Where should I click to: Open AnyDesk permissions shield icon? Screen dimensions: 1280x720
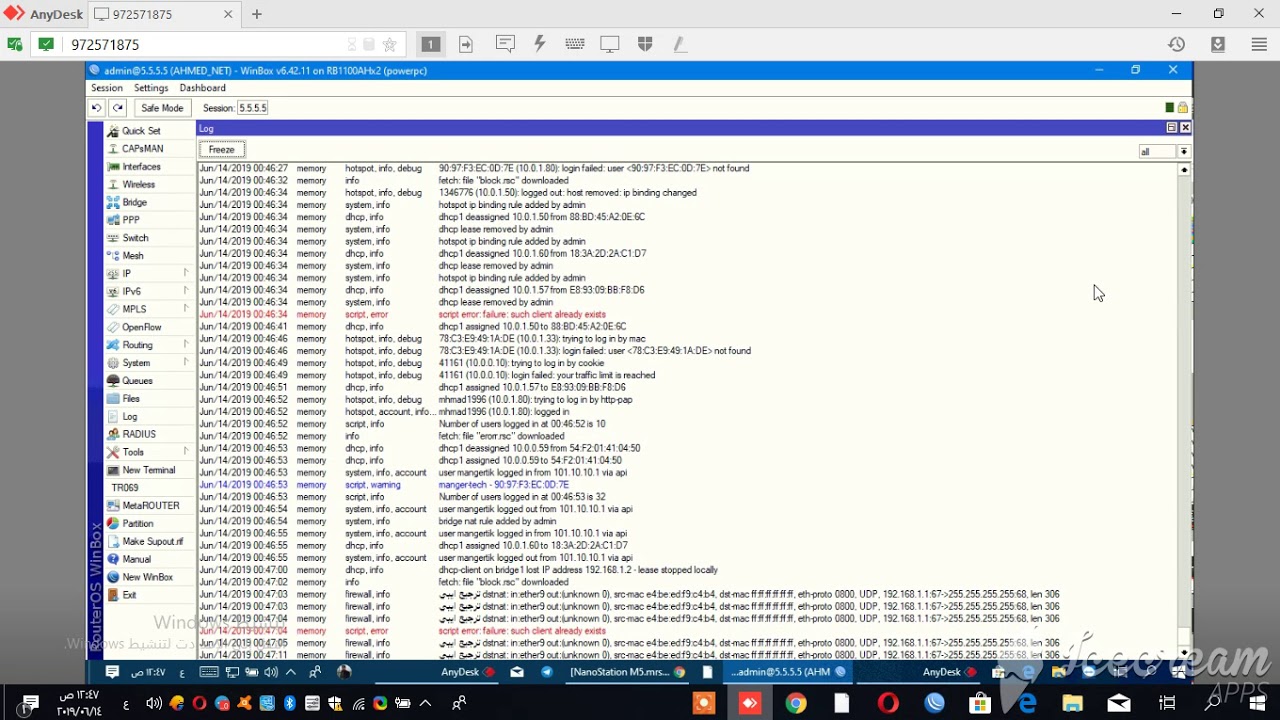pos(645,44)
